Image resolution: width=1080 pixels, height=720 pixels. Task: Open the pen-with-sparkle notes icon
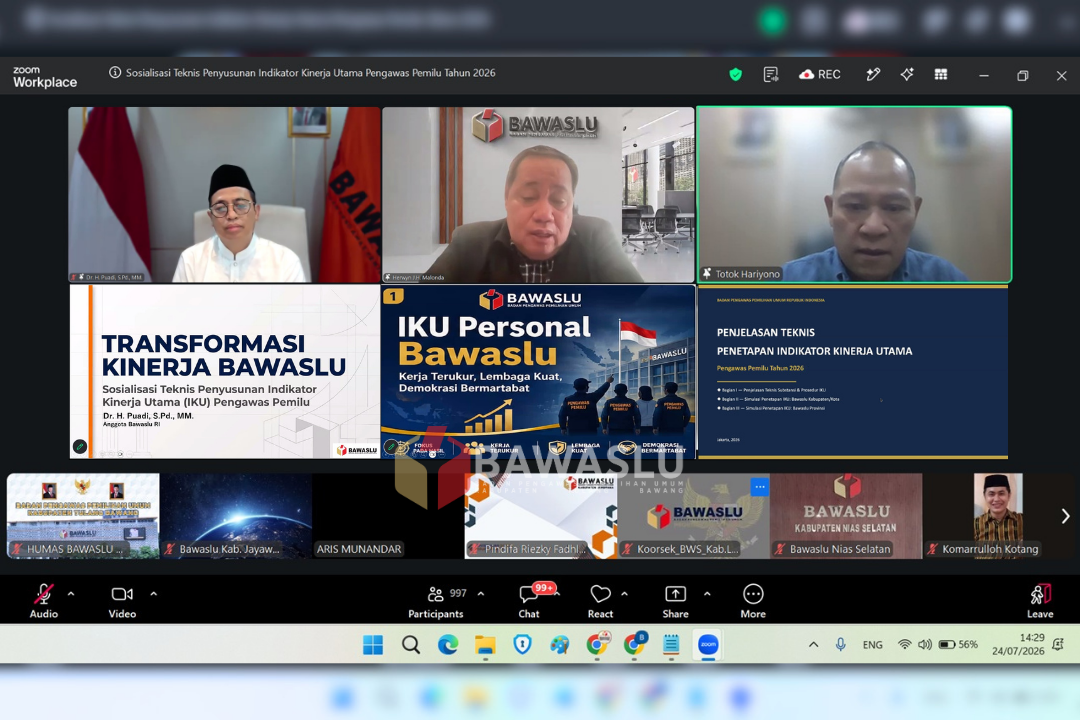click(873, 74)
